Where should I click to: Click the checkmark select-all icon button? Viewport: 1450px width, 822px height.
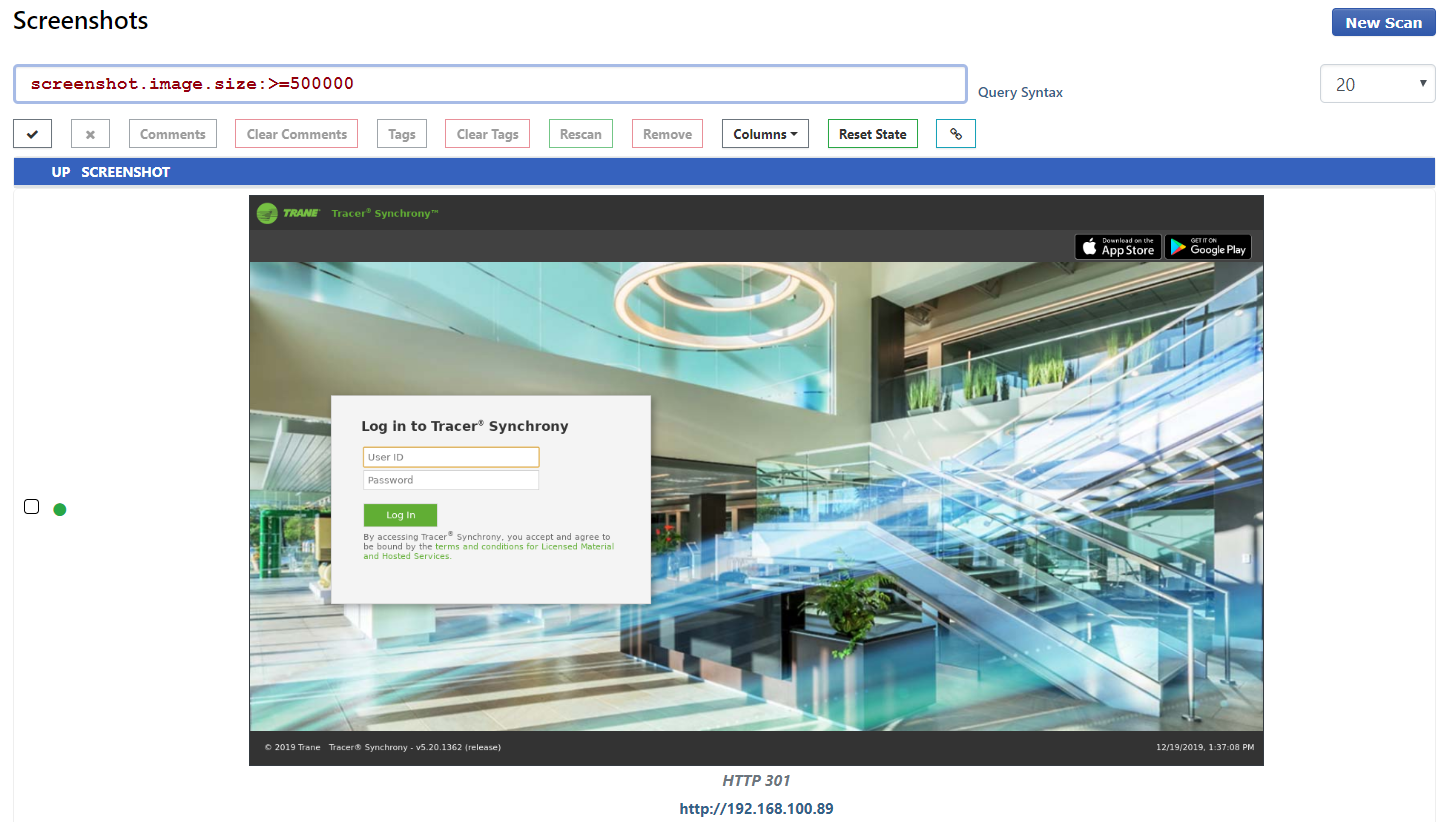32,134
